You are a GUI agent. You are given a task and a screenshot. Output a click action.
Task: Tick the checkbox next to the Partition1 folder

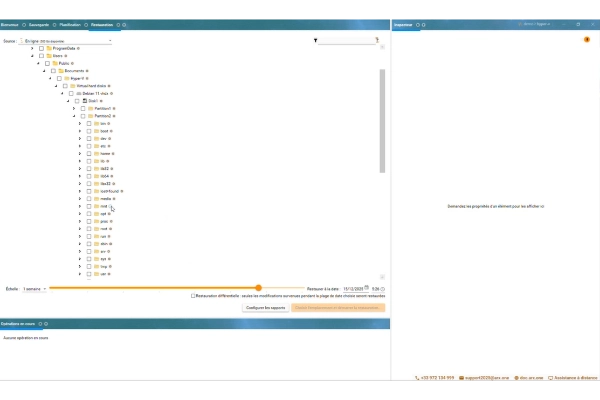pyautogui.click(x=81, y=108)
